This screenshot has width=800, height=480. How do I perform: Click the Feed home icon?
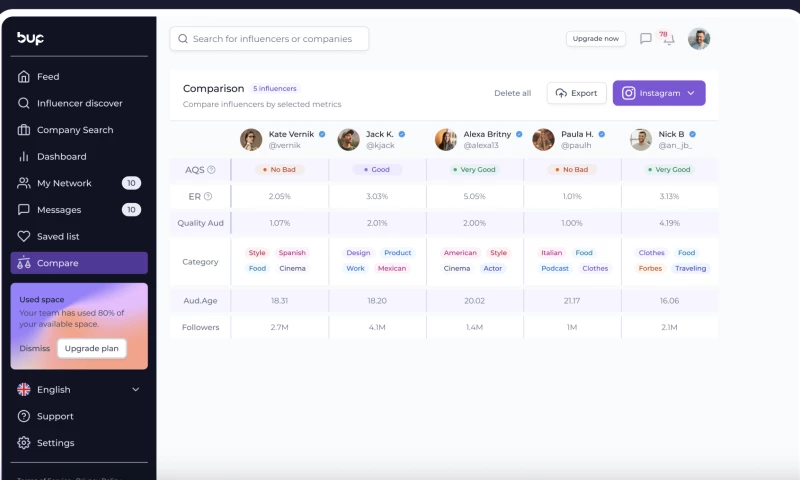coord(23,77)
